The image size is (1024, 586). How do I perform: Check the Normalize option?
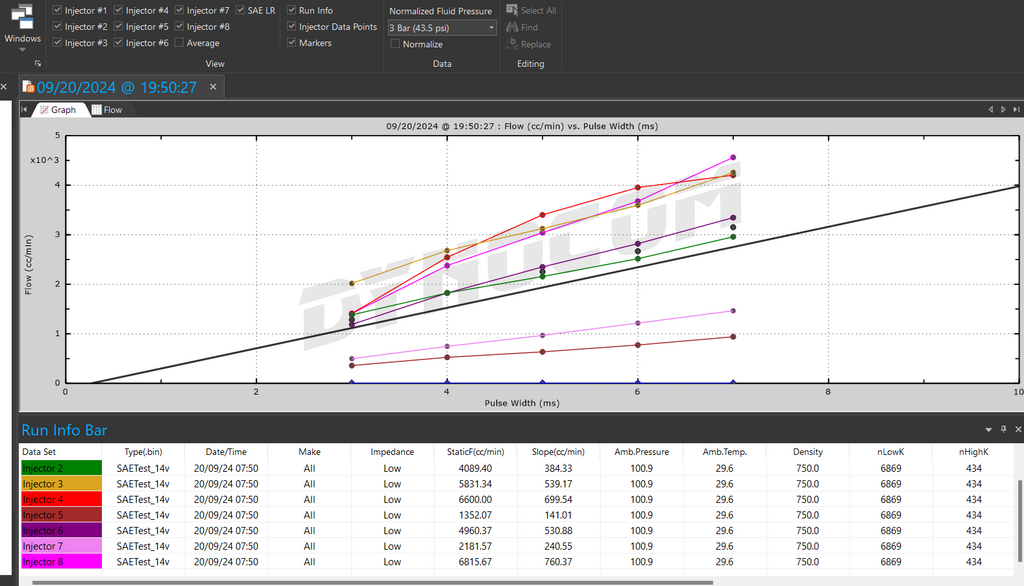[x=395, y=44]
